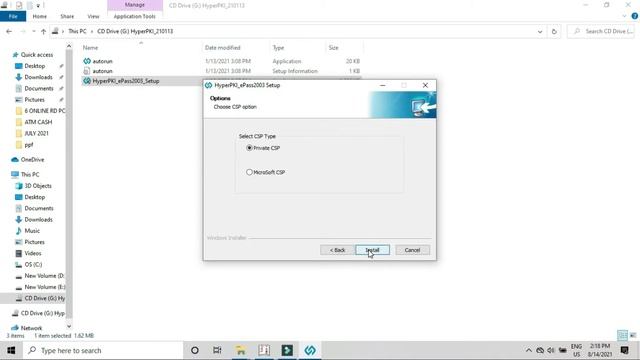The height and width of the screenshot is (360, 640).
Task: Switch to details view layout icon
Action: [x=622, y=336]
